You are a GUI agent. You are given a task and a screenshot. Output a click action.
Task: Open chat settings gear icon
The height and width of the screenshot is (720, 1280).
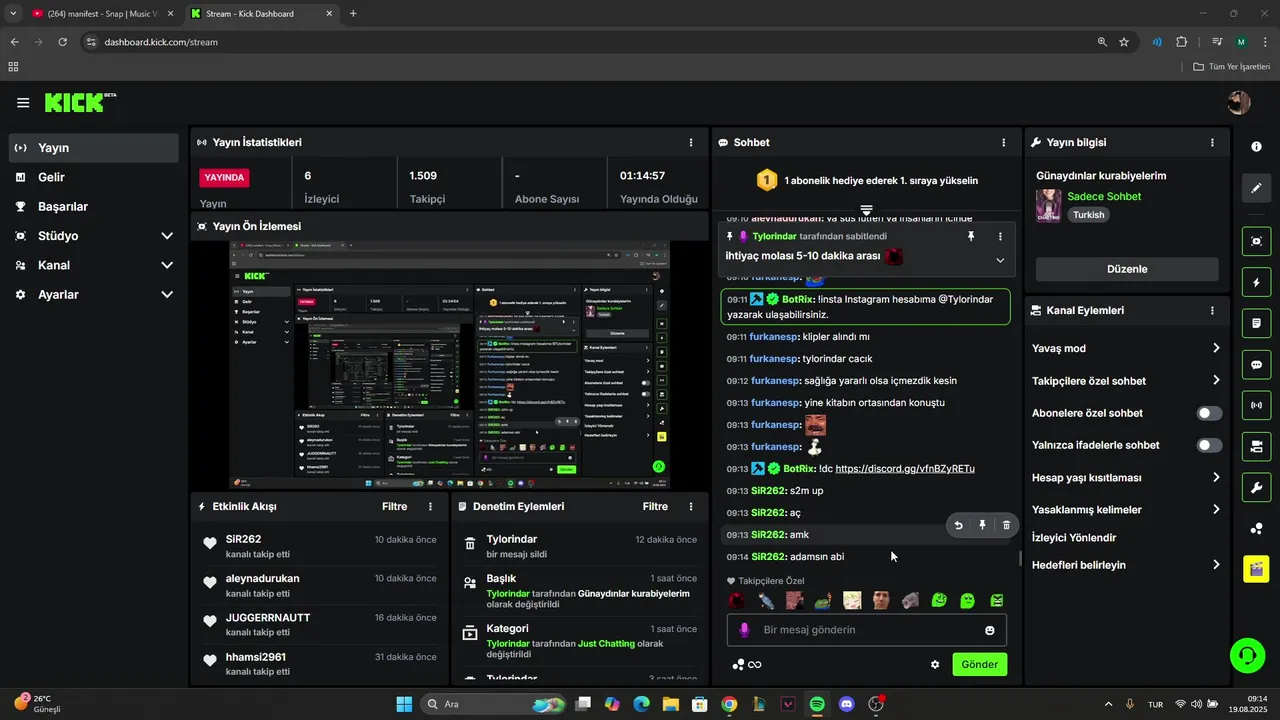pyautogui.click(x=935, y=664)
